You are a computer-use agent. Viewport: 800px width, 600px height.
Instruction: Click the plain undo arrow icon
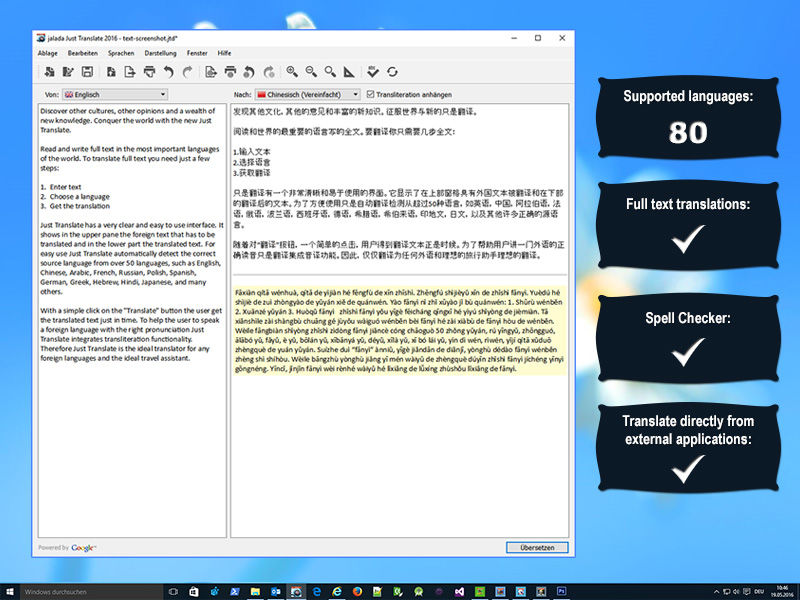pos(168,72)
